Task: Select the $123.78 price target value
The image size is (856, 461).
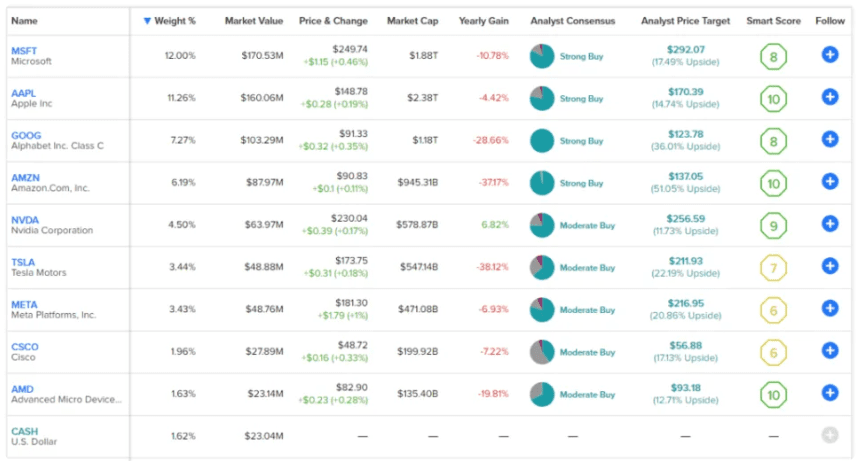Action: tap(686, 134)
